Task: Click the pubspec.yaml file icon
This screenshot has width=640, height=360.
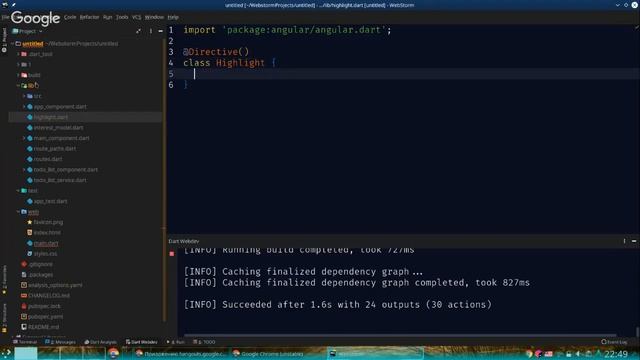Action: pyautogui.click(x=24, y=316)
